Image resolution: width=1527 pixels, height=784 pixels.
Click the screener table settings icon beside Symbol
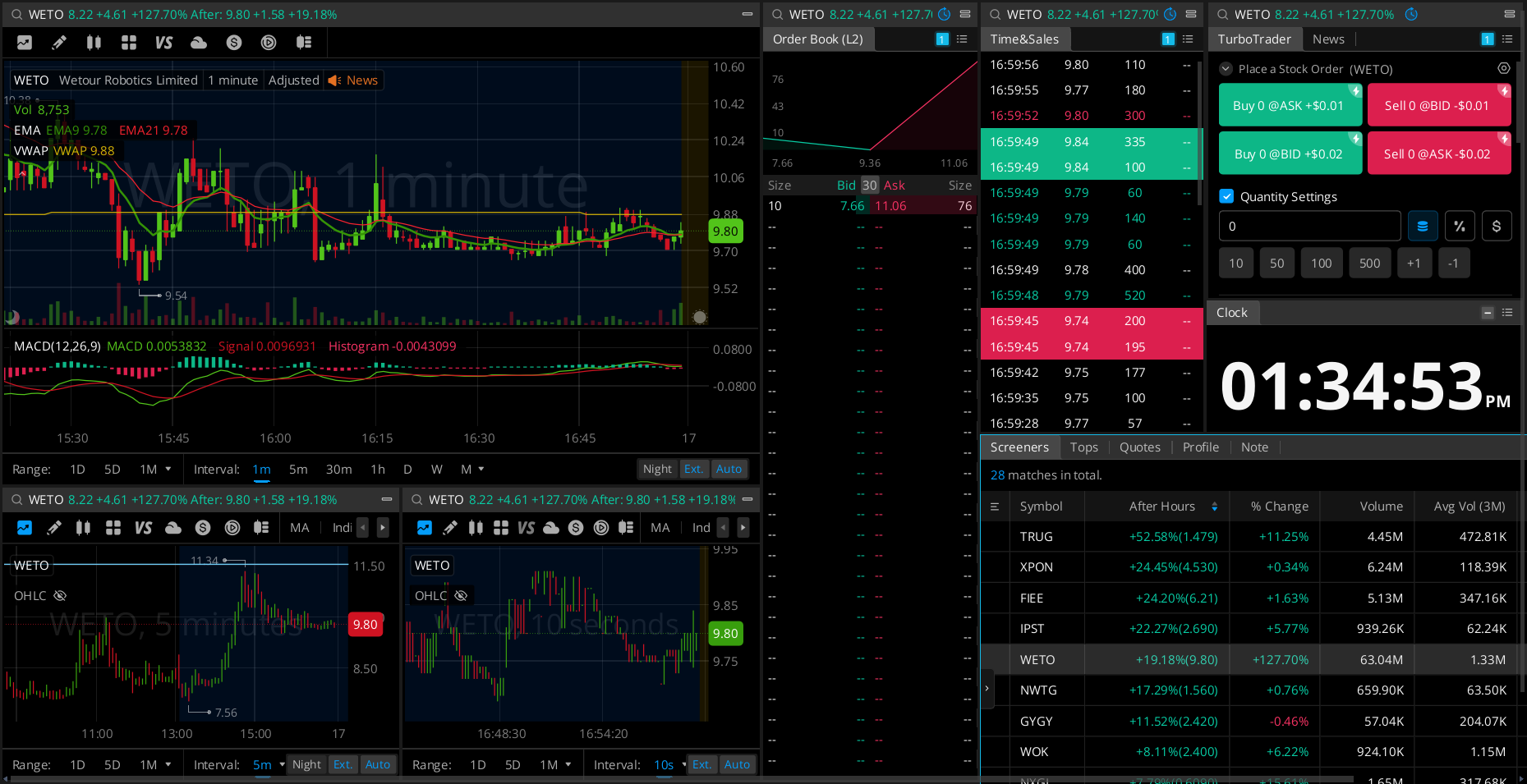[x=995, y=507]
